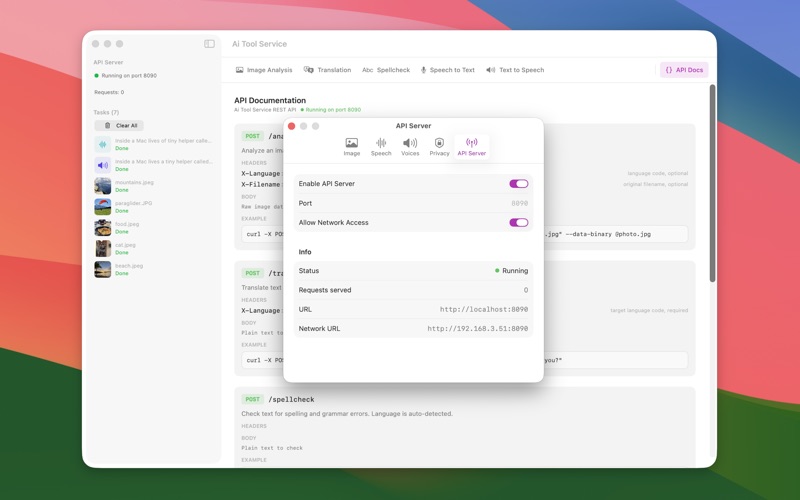800x500 pixels.
Task: Open the Image Analysis tab
Action: click(264, 70)
